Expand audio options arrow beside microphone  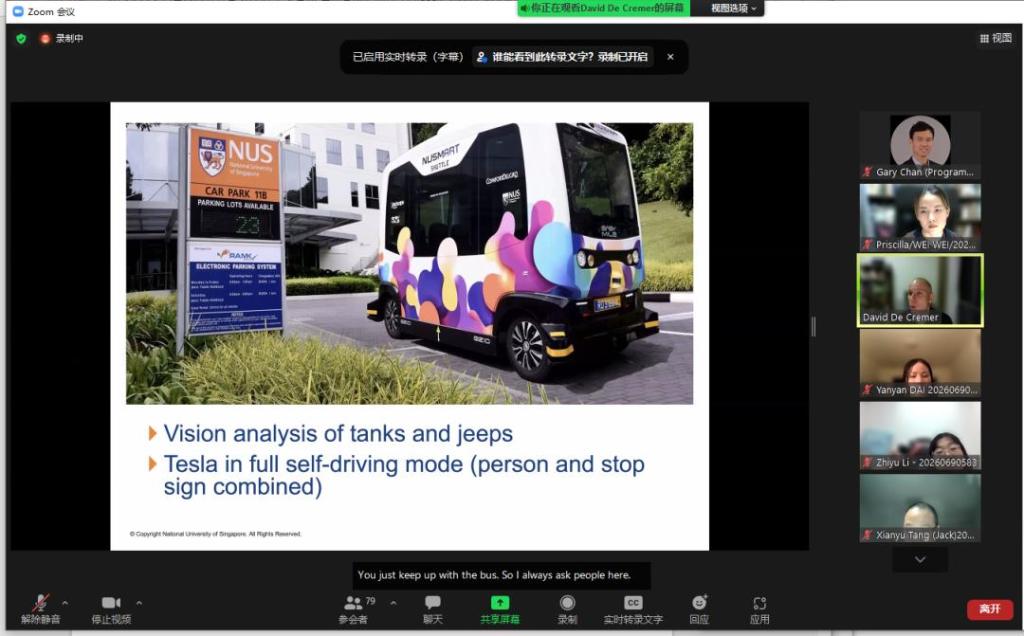(x=65, y=603)
